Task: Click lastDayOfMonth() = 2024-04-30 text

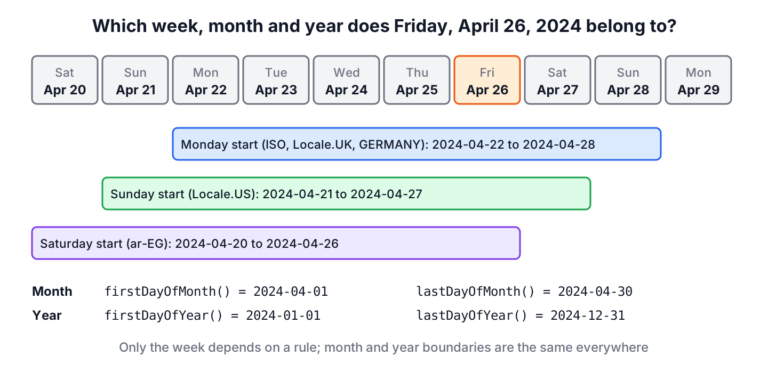Action: (525, 292)
